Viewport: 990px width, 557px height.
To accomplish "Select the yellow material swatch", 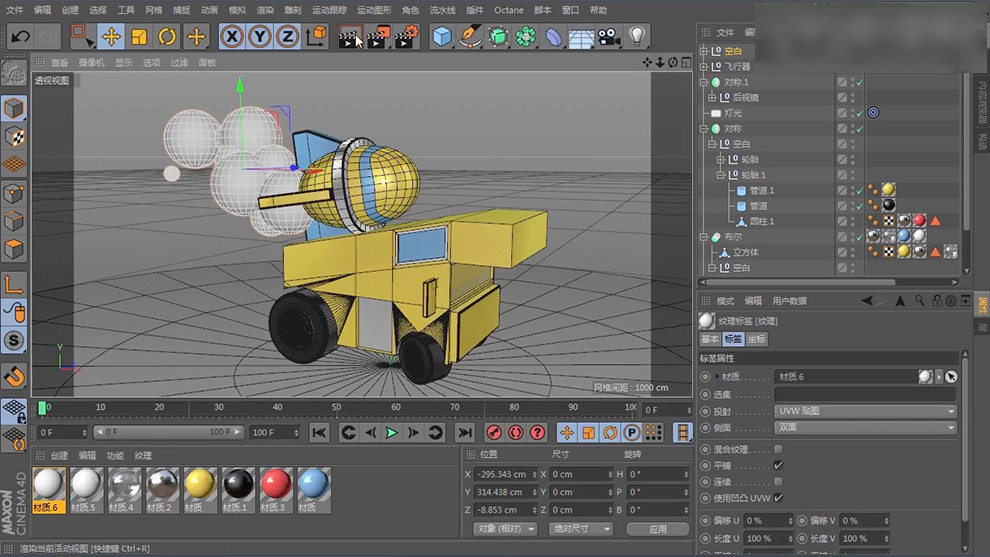I will 200,485.
